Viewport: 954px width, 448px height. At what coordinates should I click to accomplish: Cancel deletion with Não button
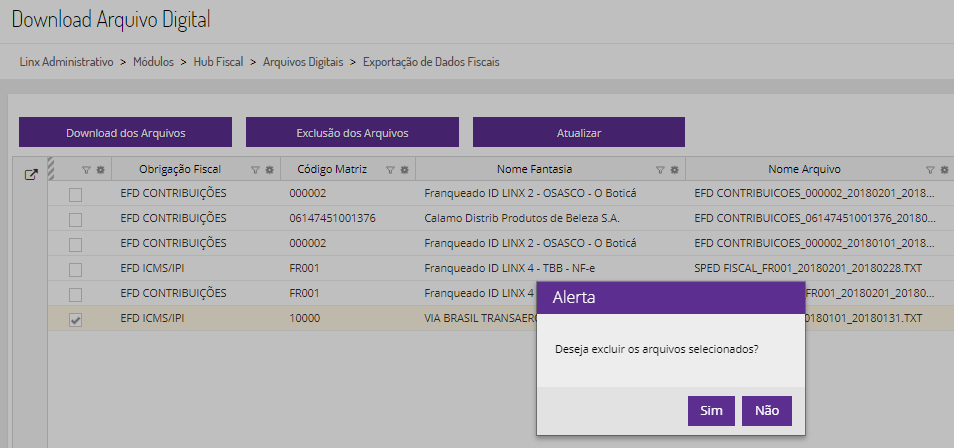[x=767, y=411]
